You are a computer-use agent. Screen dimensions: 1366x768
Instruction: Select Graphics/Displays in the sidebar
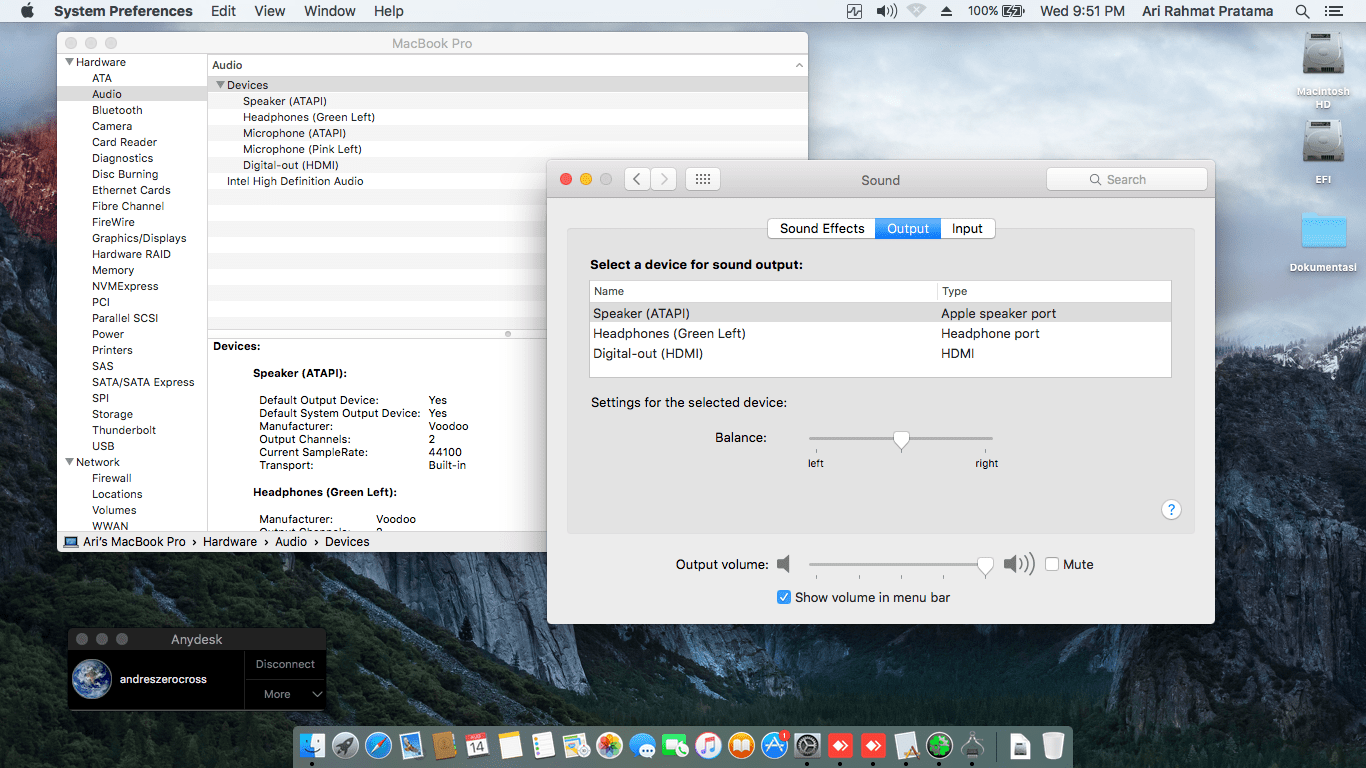pyautogui.click(x=139, y=238)
